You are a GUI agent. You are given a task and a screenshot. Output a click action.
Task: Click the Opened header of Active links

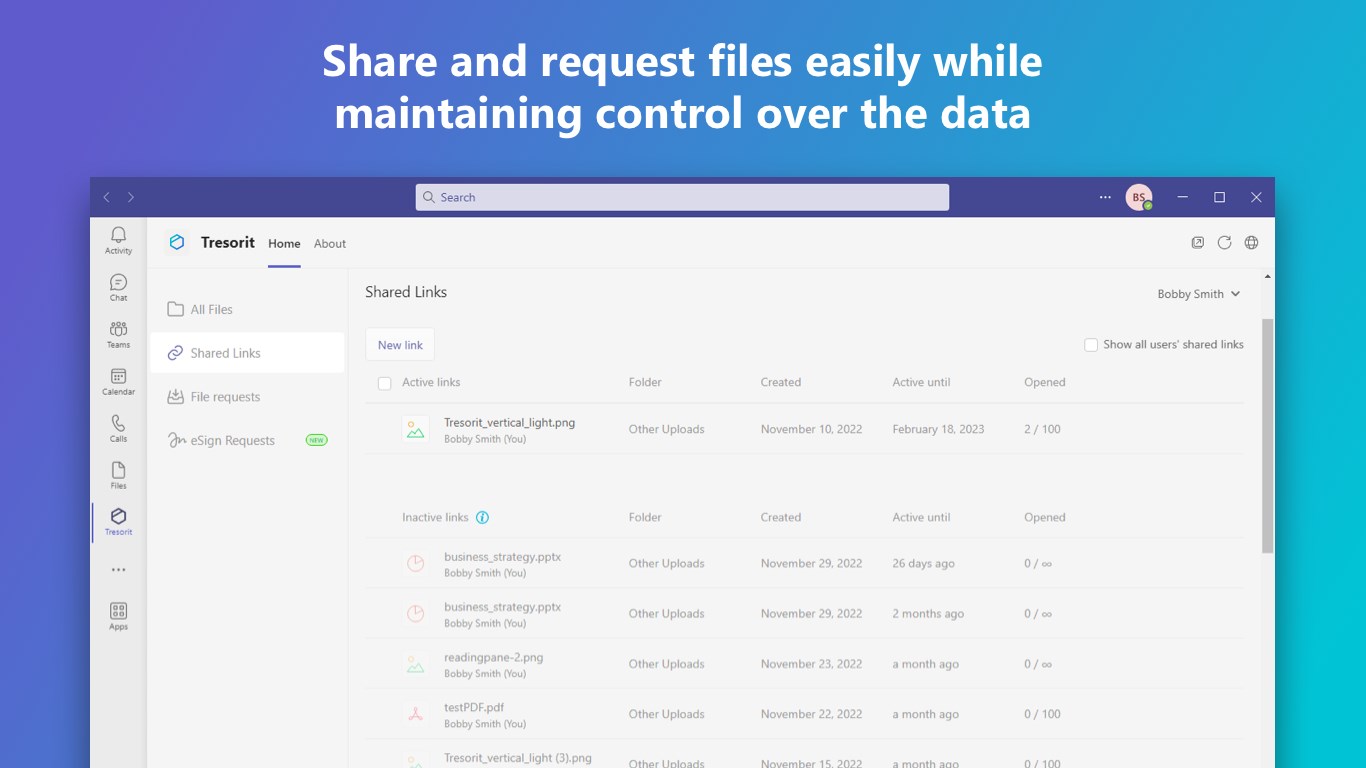(1045, 382)
